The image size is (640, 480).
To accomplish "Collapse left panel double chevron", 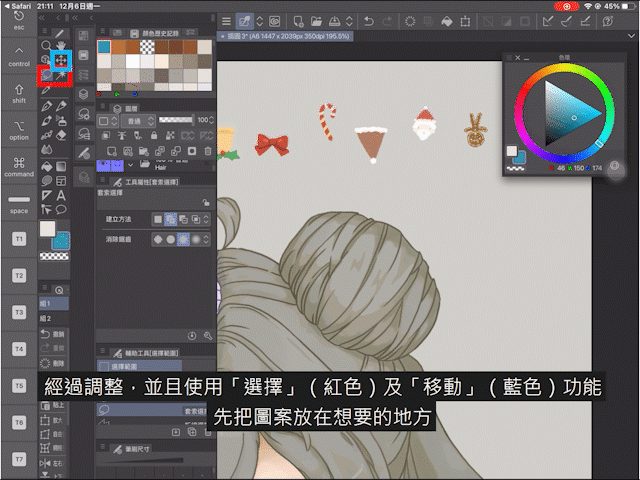I will [x=41, y=18].
